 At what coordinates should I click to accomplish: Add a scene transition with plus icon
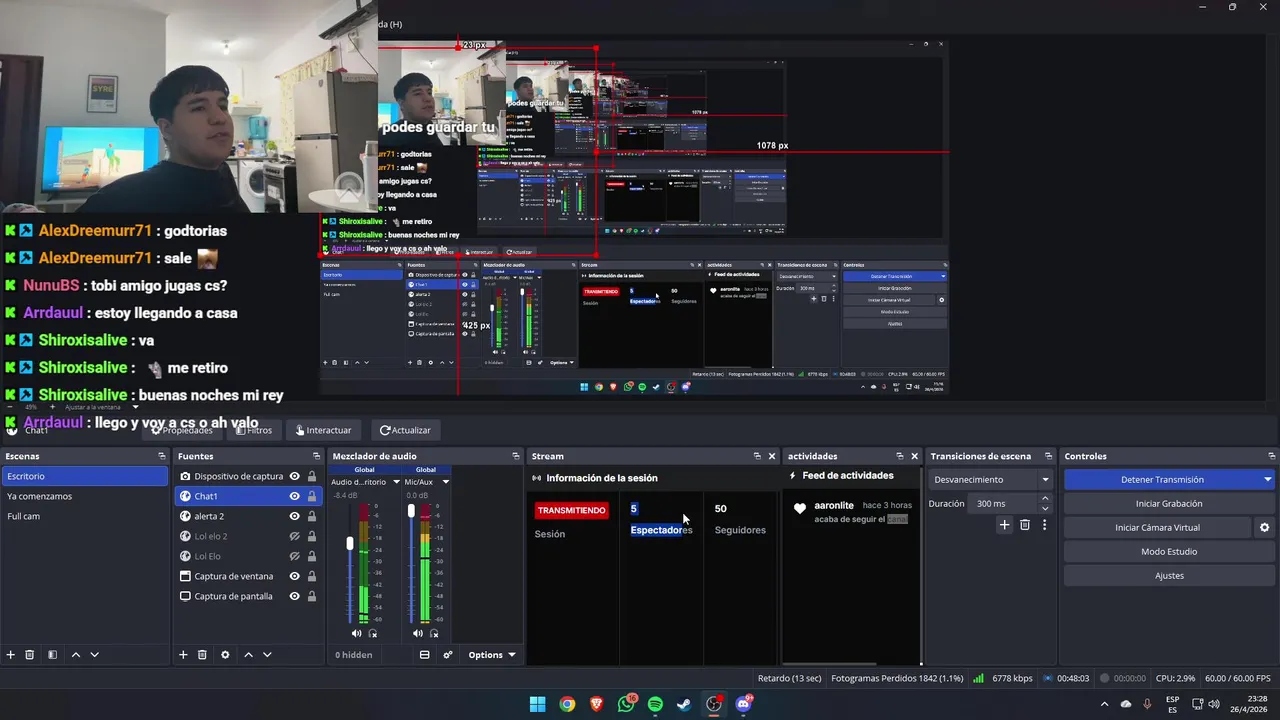(1005, 525)
